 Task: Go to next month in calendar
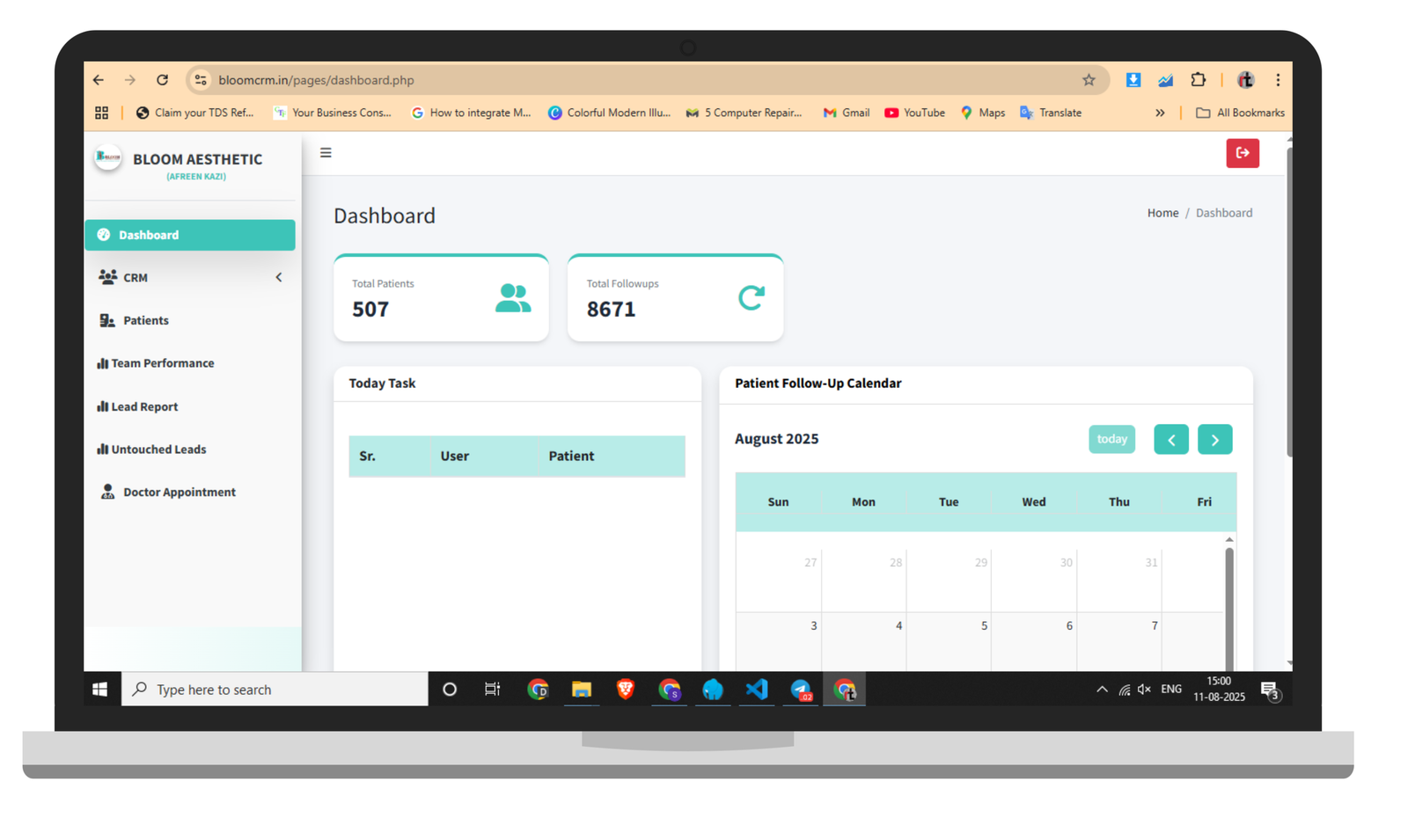(1214, 440)
